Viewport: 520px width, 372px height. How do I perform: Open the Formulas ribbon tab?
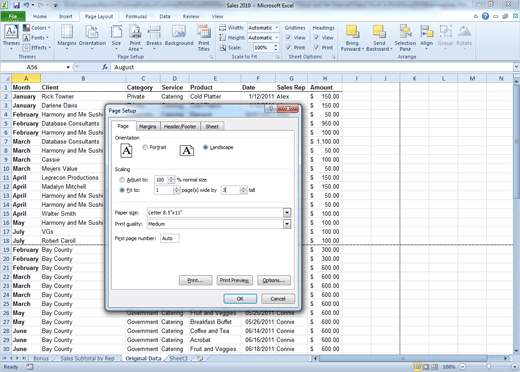(136, 16)
